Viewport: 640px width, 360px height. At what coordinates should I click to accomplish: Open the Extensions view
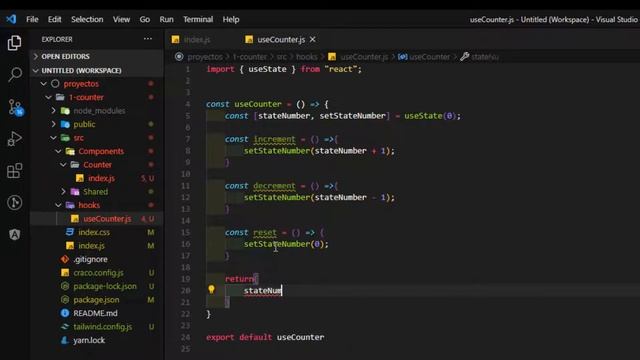click(x=15, y=171)
